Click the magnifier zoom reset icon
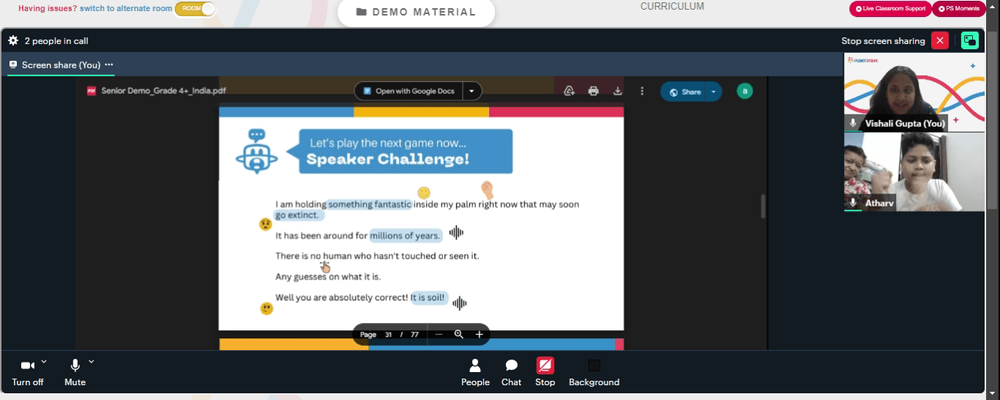This screenshot has height=400, width=1000. point(459,334)
